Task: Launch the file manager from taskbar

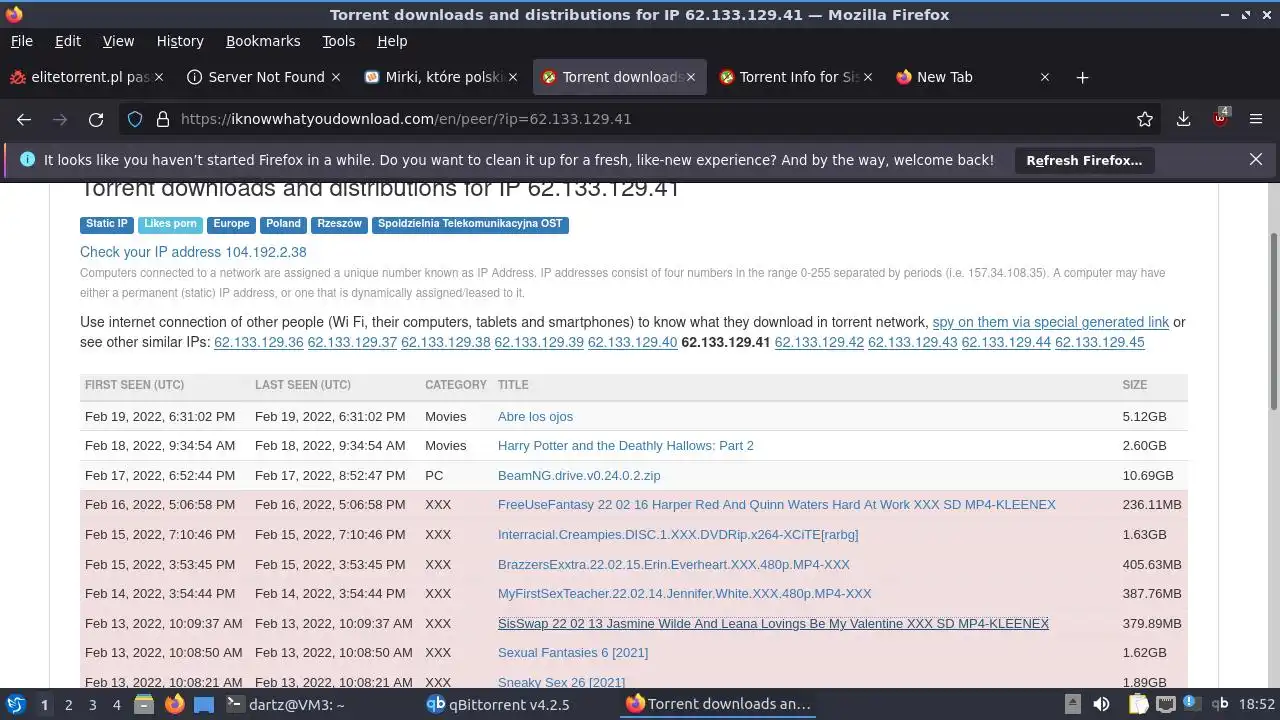Action: click(x=143, y=704)
